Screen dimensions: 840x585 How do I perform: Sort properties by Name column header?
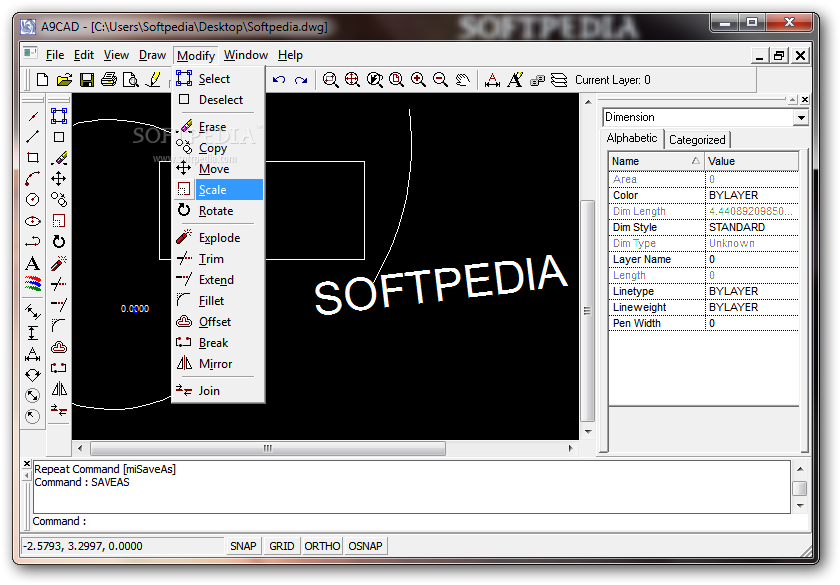tap(656, 161)
